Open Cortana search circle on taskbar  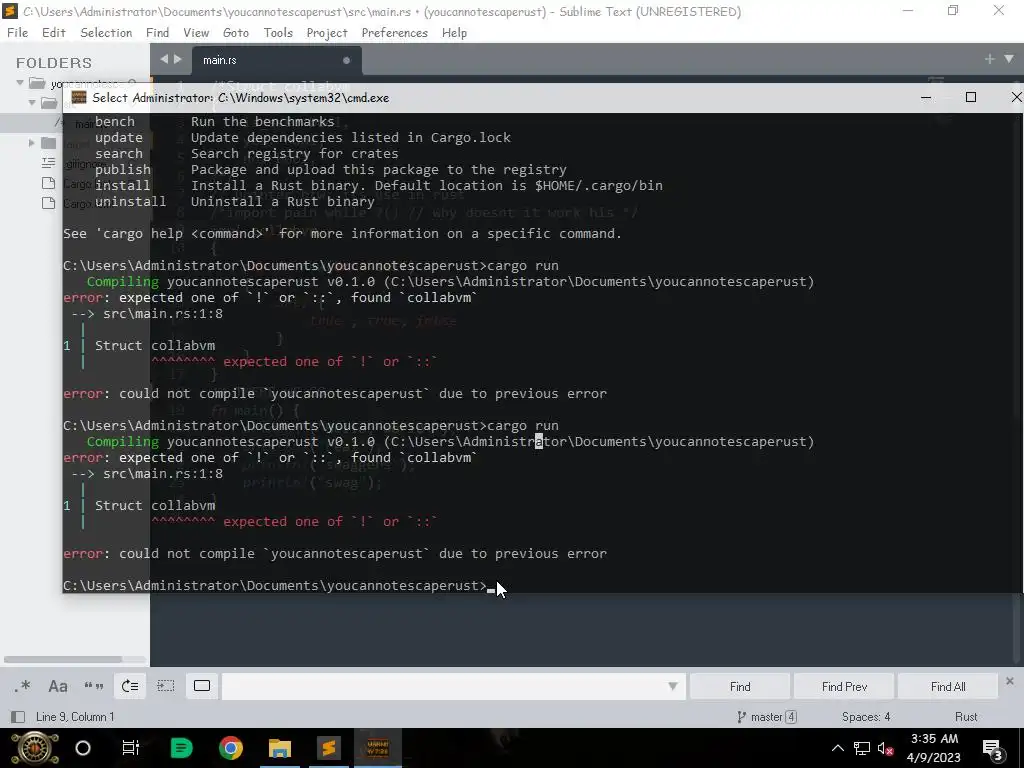pos(83,748)
